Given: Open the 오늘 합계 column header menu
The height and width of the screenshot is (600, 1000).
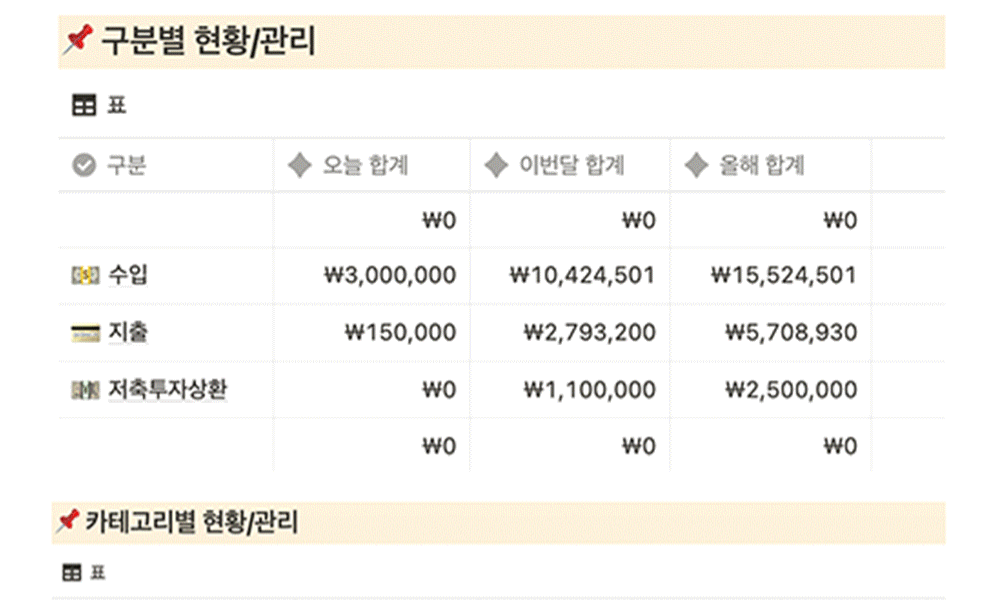Looking at the screenshot, I should click(372, 165).
